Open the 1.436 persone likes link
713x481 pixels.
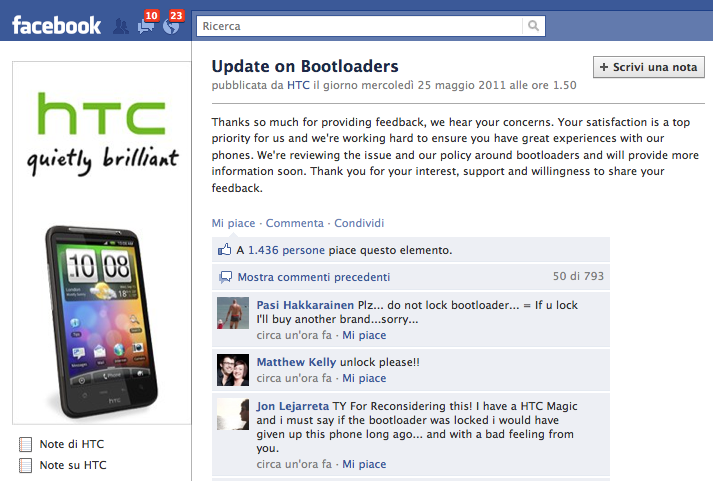[286, 250]
